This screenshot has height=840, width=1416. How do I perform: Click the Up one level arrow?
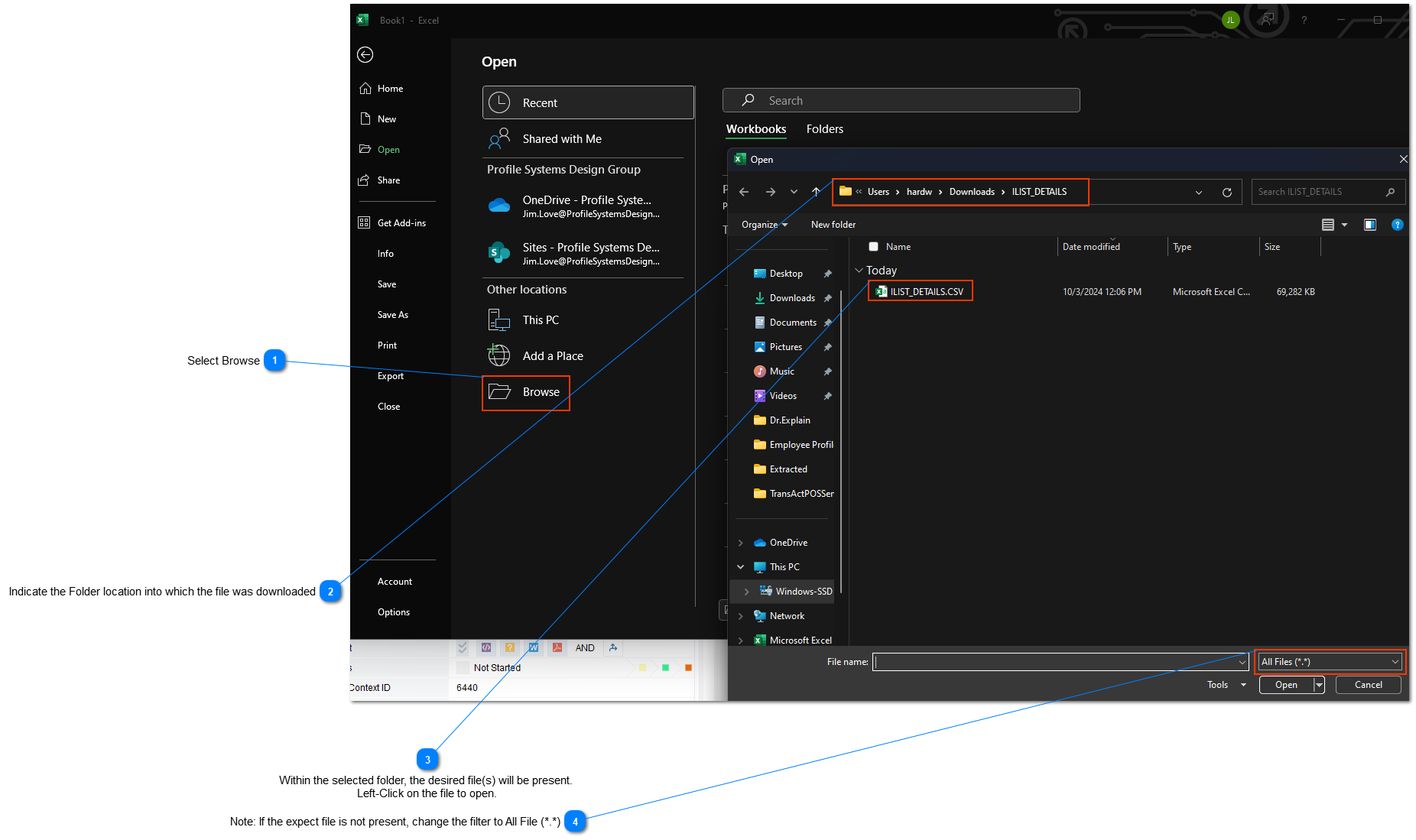coord(816,192)
